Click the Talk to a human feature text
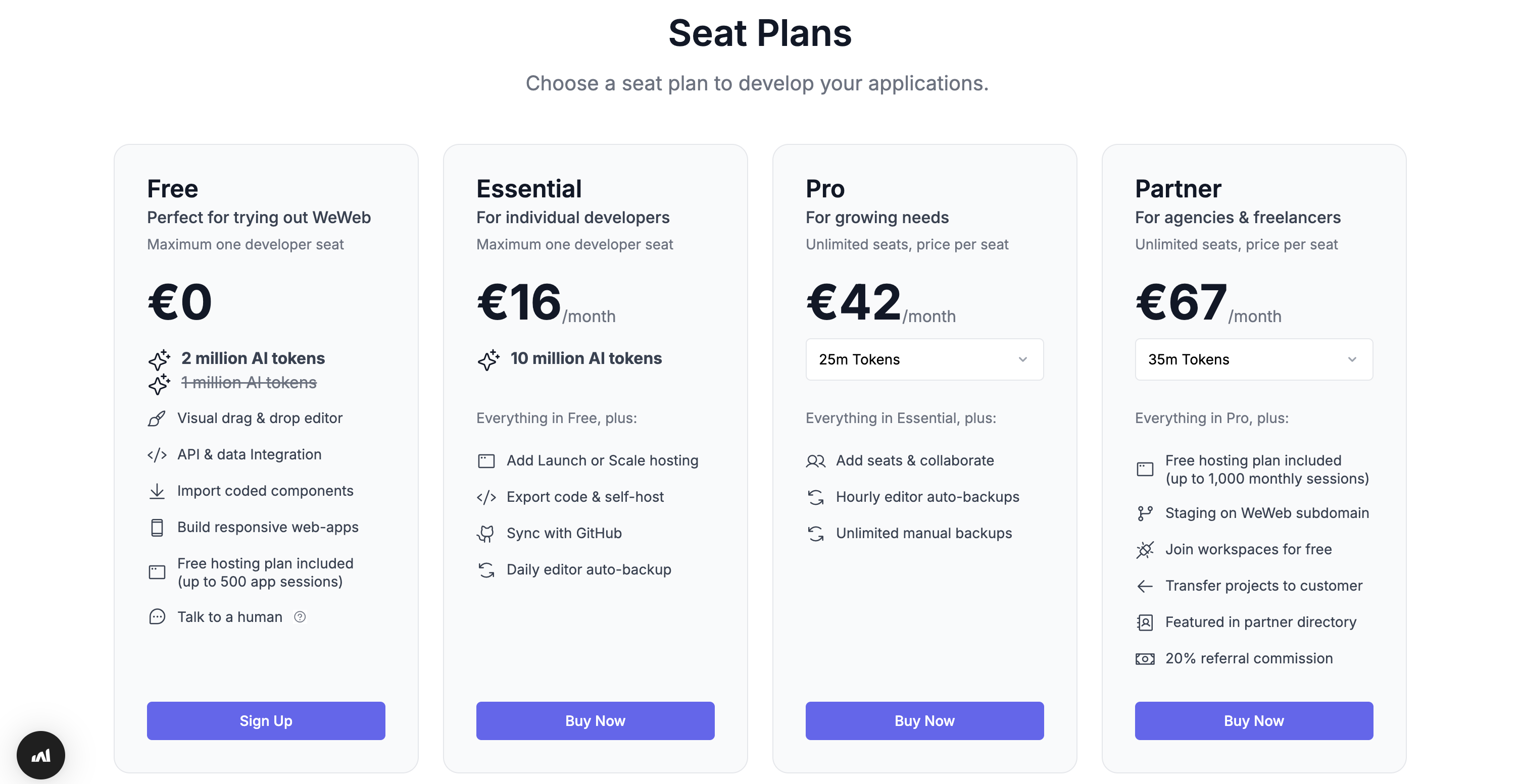 (230, 617)
